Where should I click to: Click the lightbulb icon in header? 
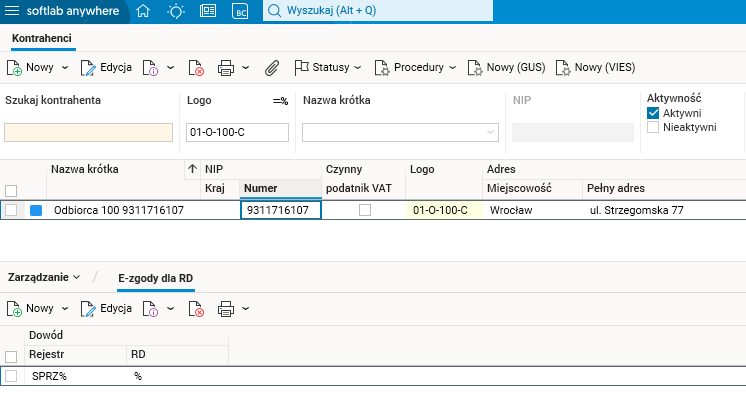pos(176,12)
